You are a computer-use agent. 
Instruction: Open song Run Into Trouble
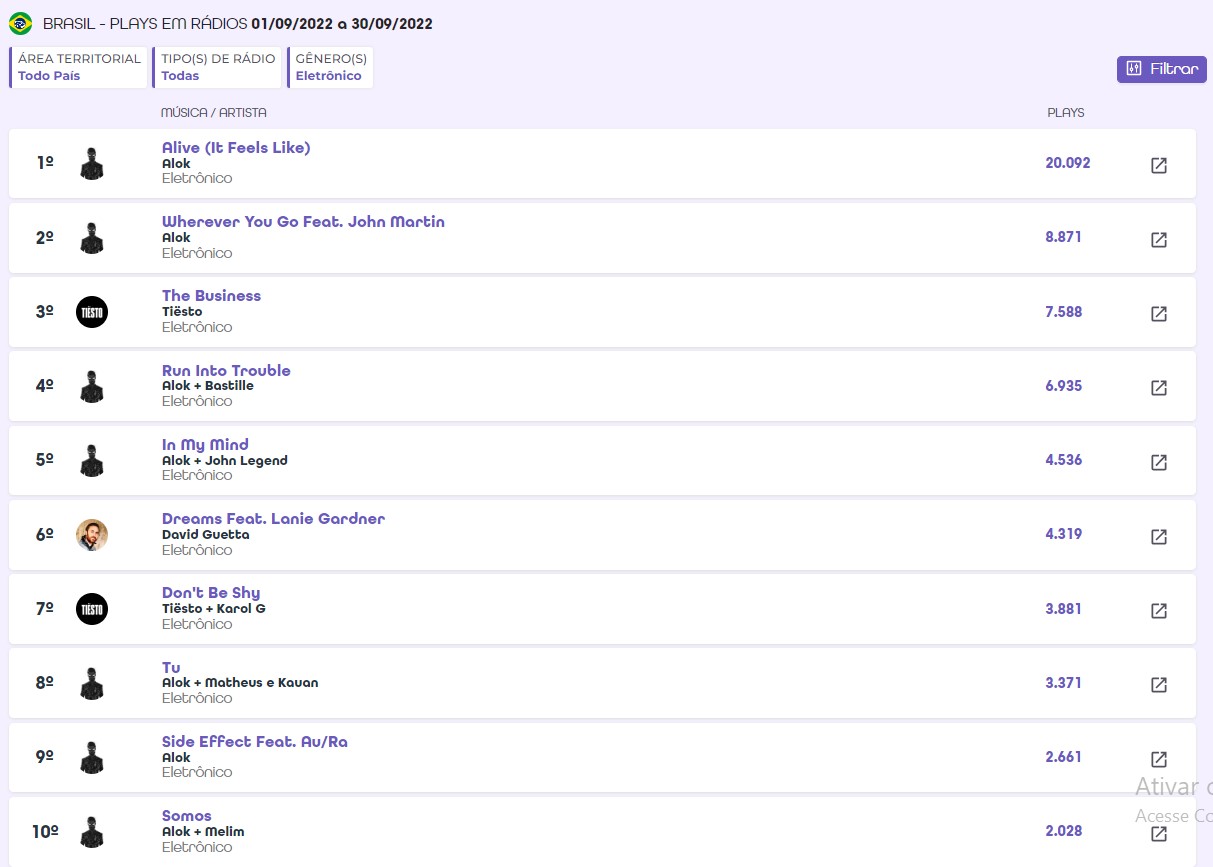(226, 371)
